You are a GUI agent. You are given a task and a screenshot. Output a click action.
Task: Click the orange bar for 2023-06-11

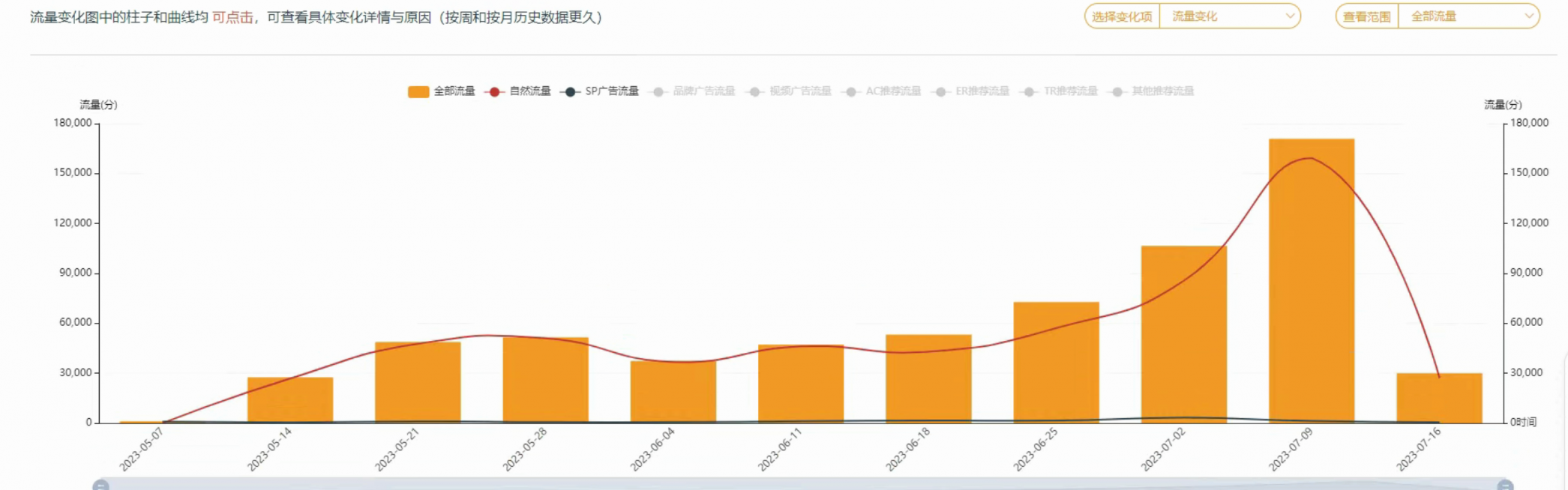pos(801,384)
